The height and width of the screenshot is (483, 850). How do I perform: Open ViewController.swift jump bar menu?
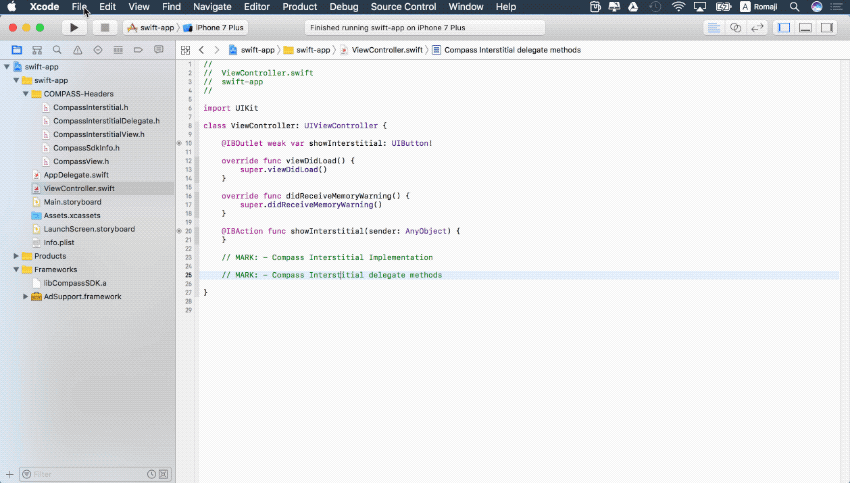[x=382, y=50]
